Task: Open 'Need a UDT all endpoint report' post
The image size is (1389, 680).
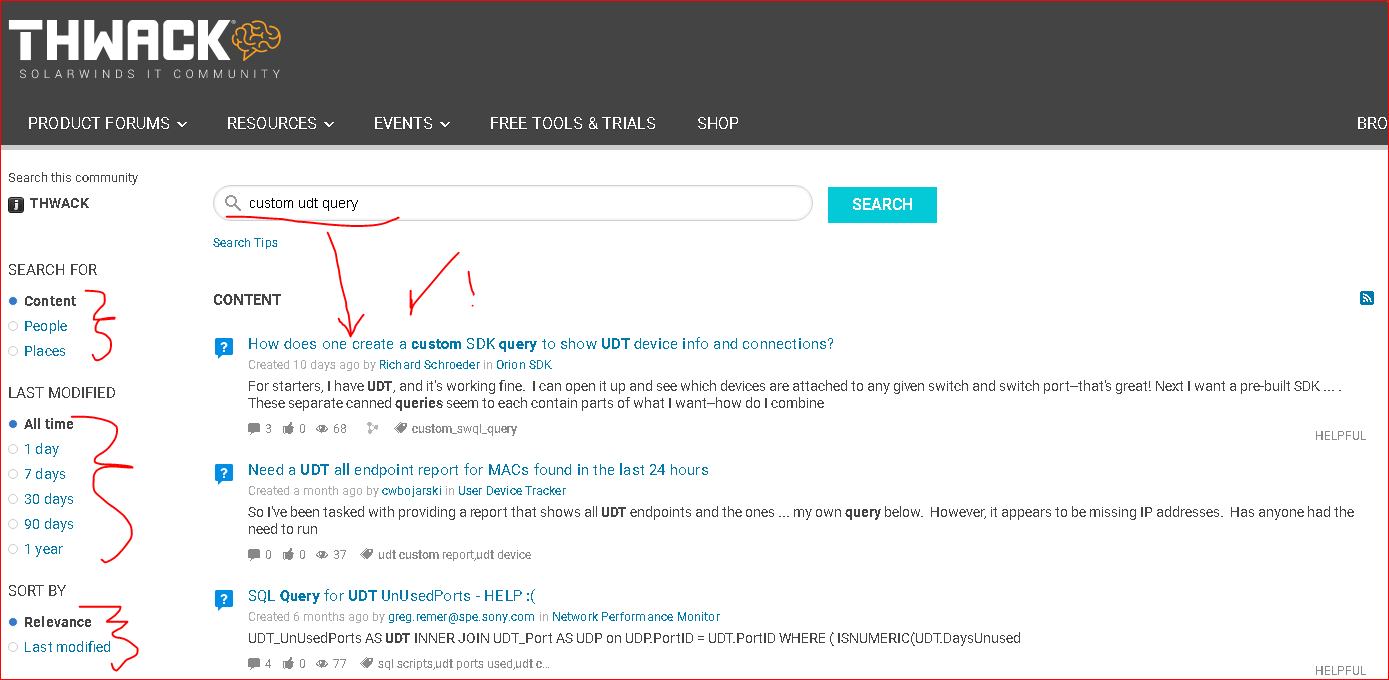Action: tap(478, 470)
